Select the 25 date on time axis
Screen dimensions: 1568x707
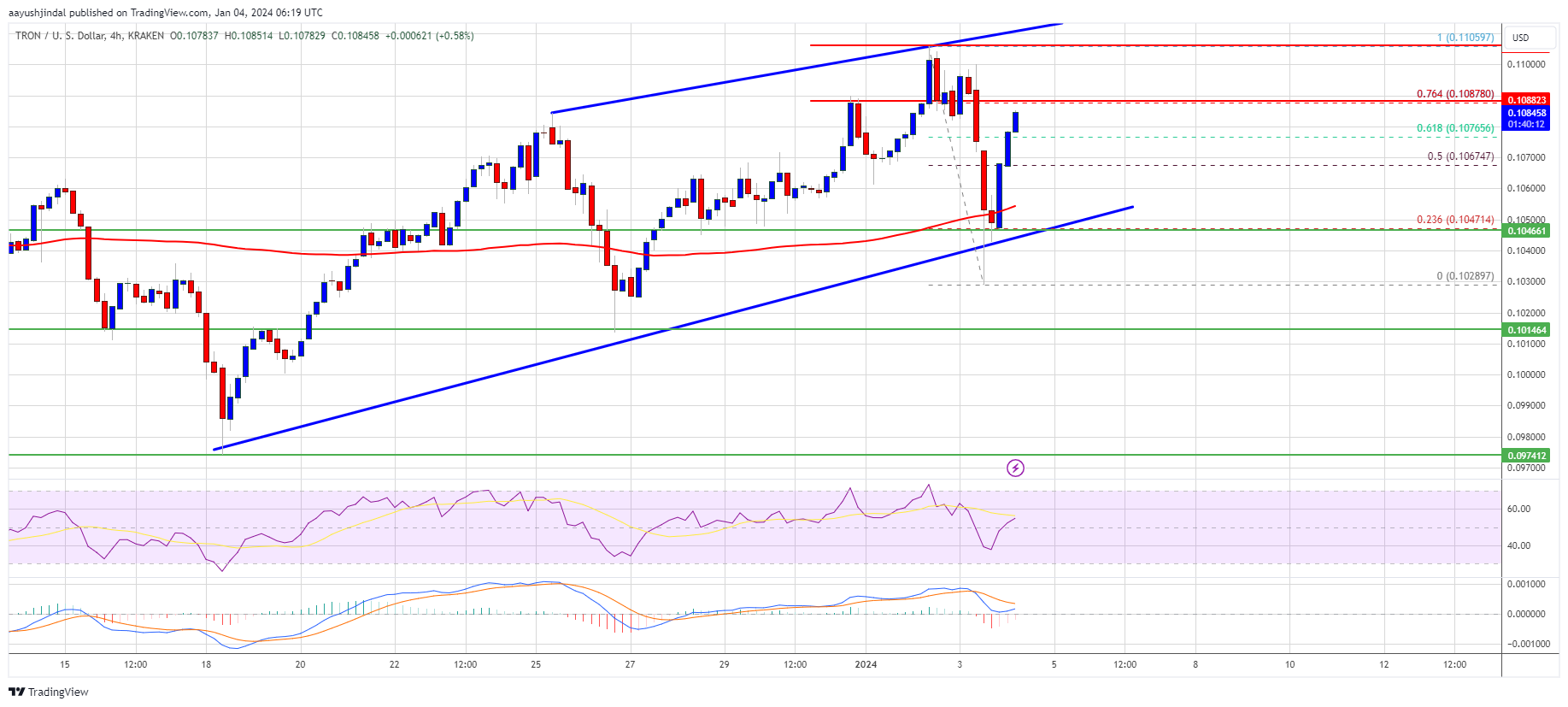[536, 664]
